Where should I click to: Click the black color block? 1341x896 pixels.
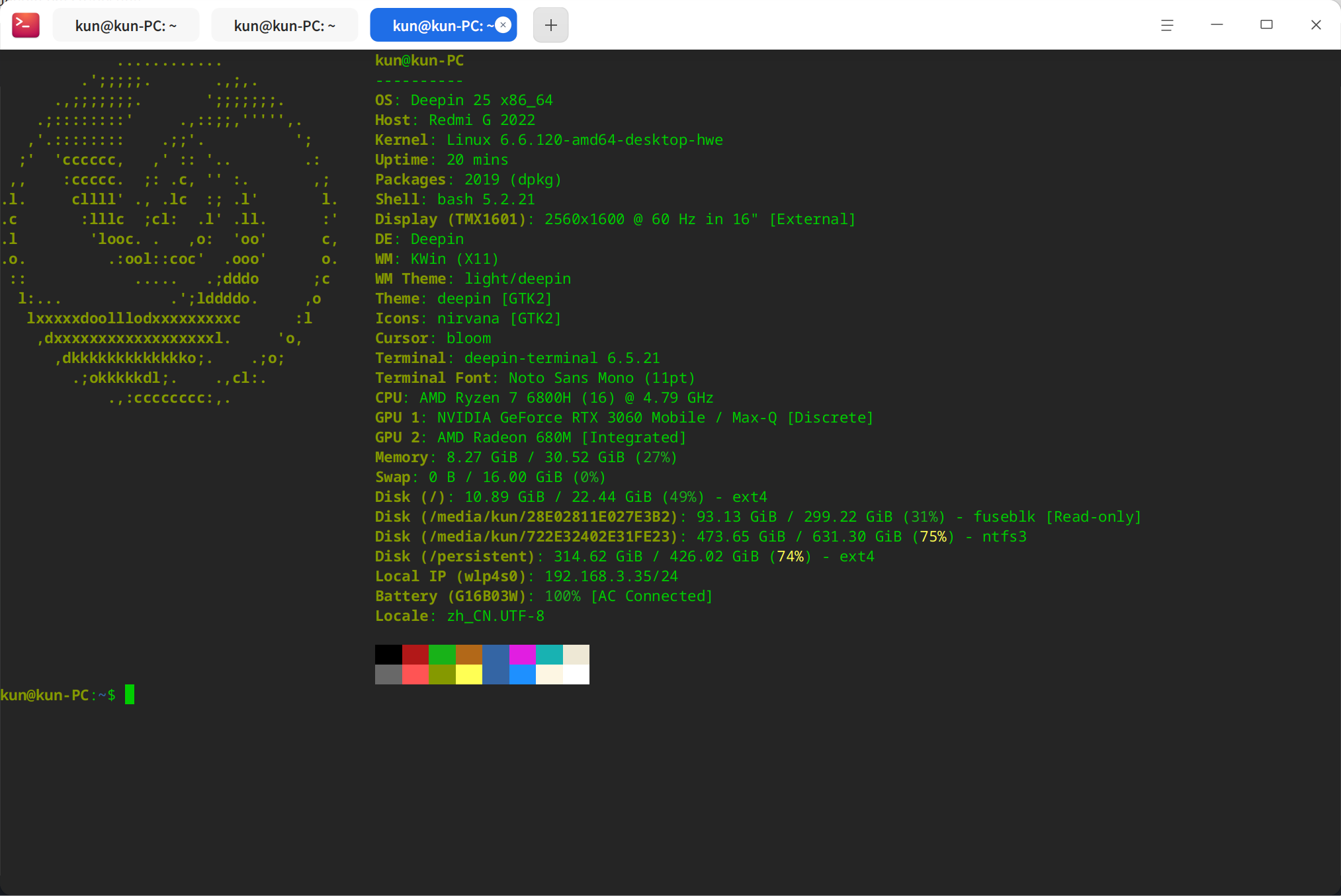(x=388, y=655)
